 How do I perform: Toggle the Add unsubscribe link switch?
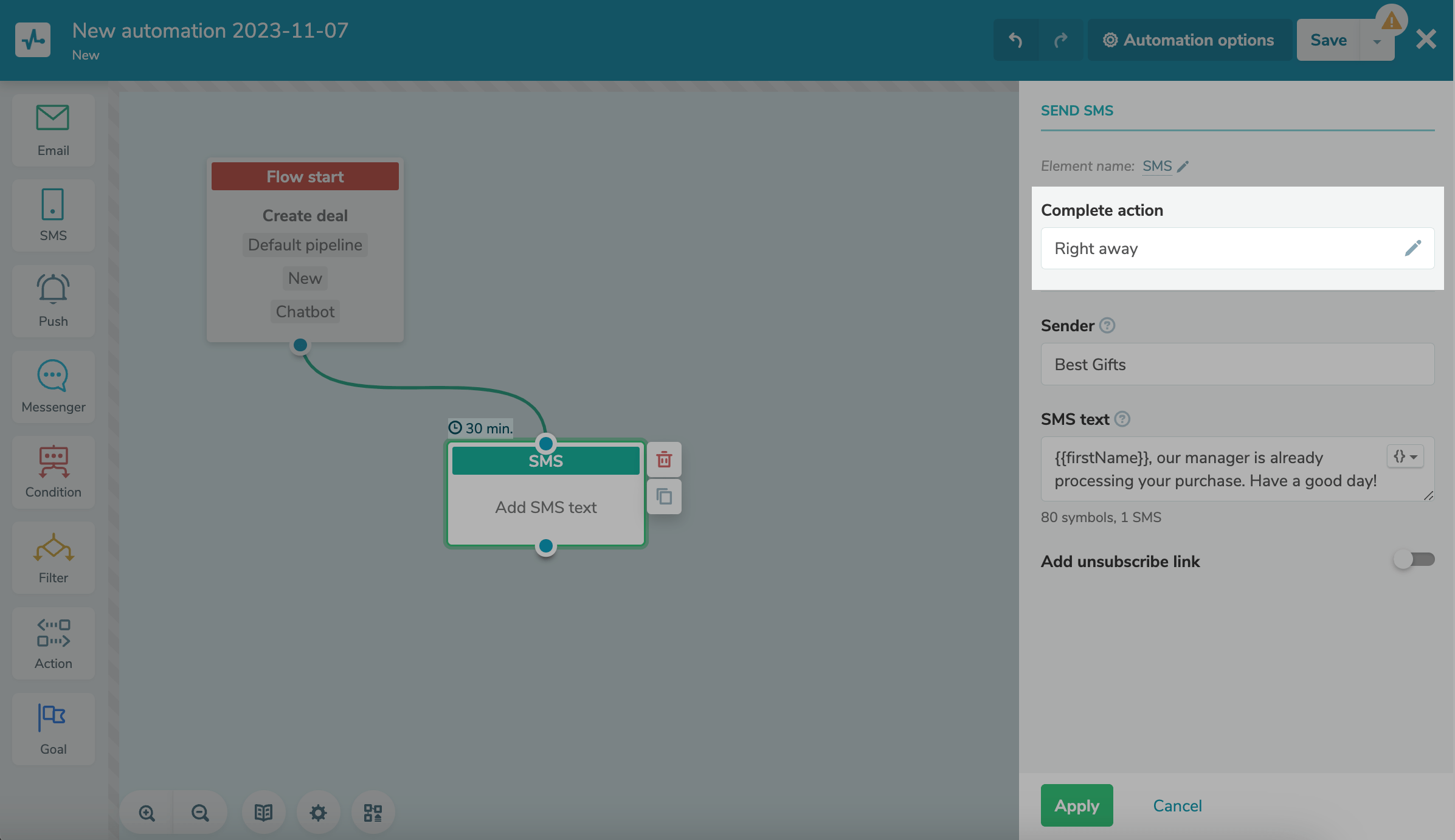(1413, 559)
